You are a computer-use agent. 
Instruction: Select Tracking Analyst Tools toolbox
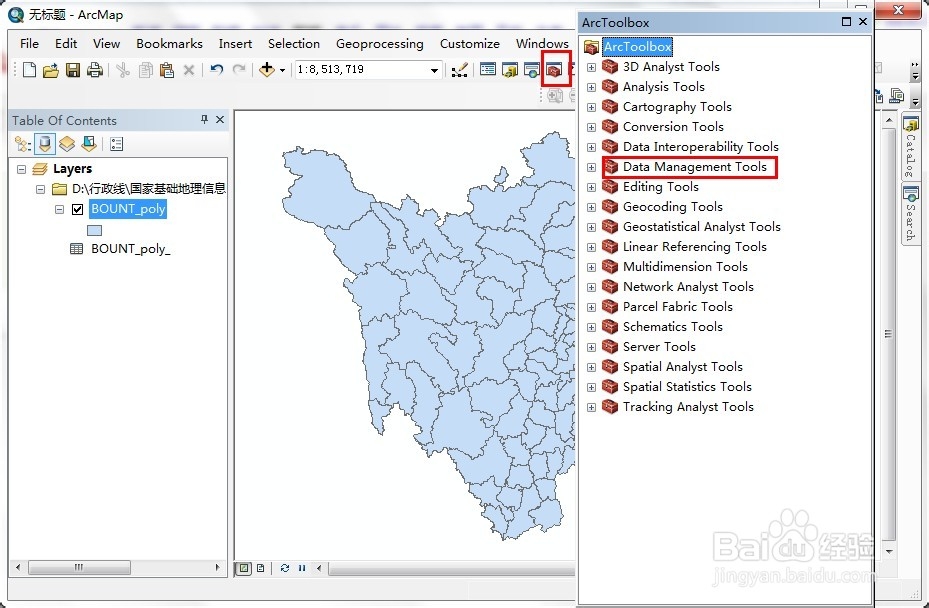(688, 407)
